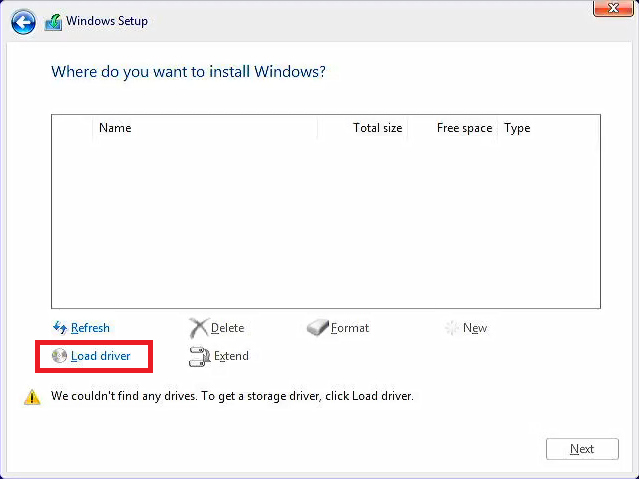Close the Windows Setup window

pos(613,8)
